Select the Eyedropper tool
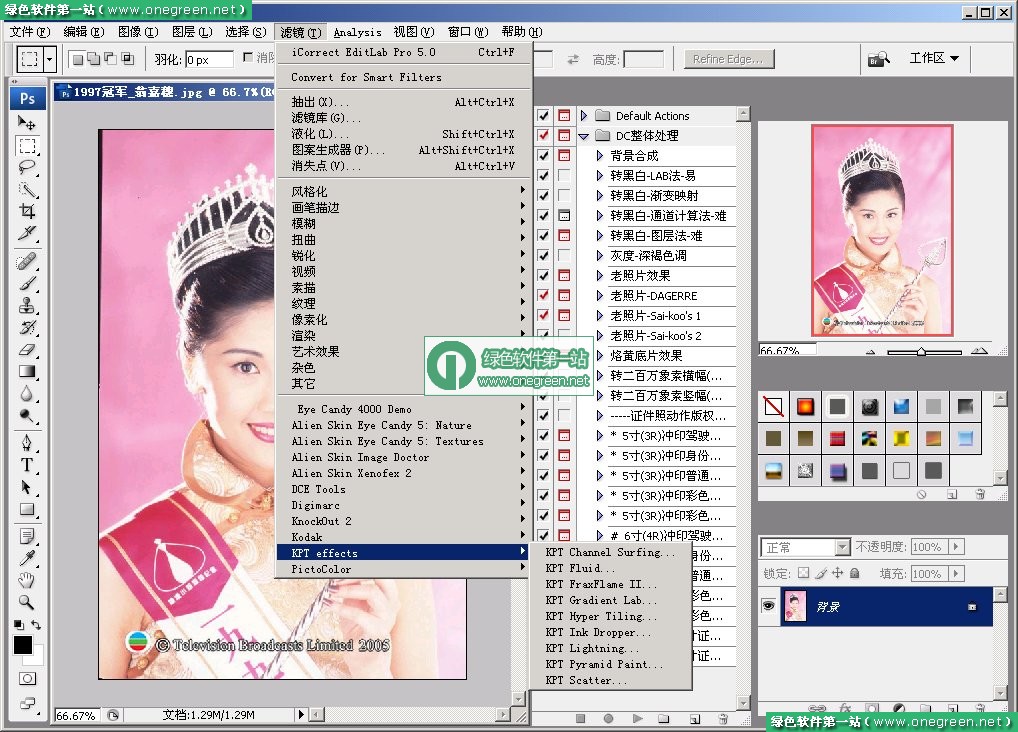 pos(27,558)
